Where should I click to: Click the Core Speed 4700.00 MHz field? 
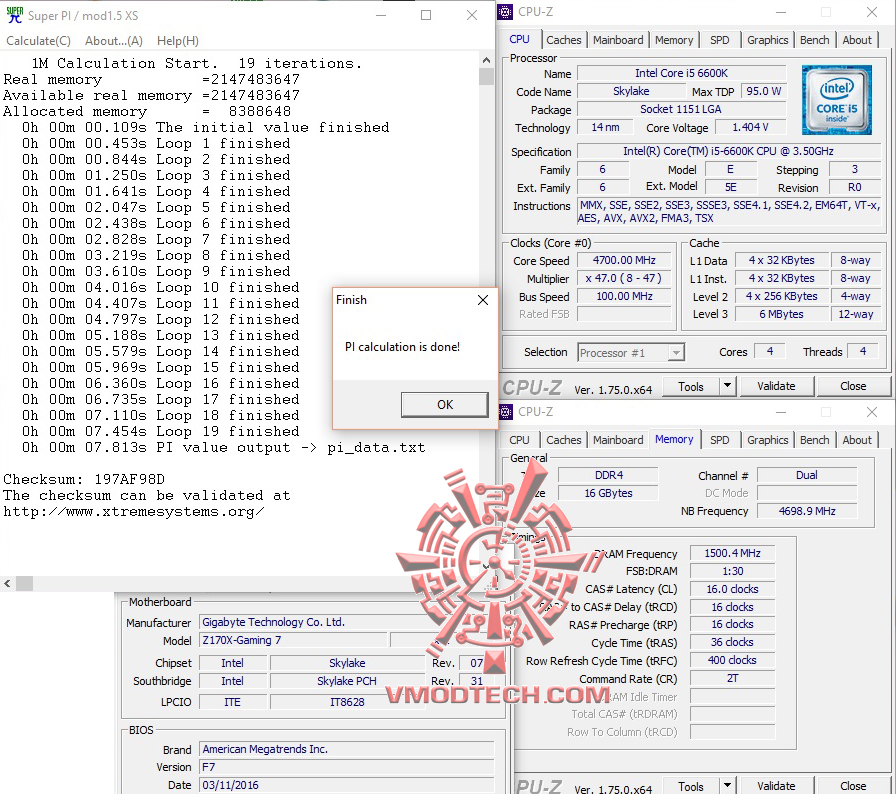[x=624, y=260]
